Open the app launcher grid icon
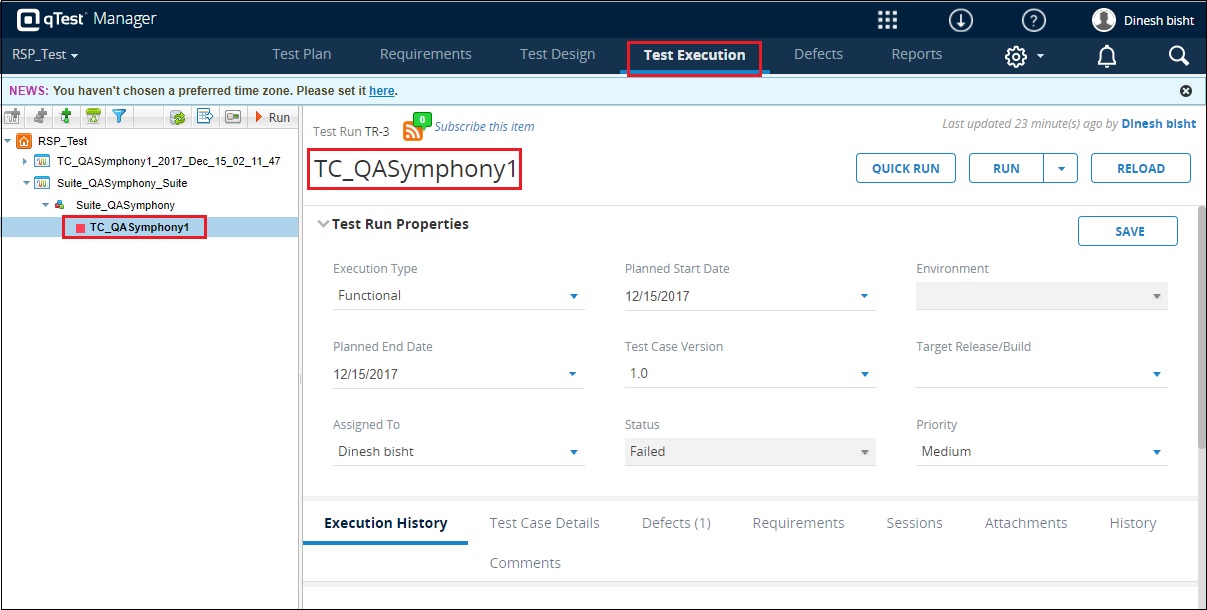 [x=887, y=20]
